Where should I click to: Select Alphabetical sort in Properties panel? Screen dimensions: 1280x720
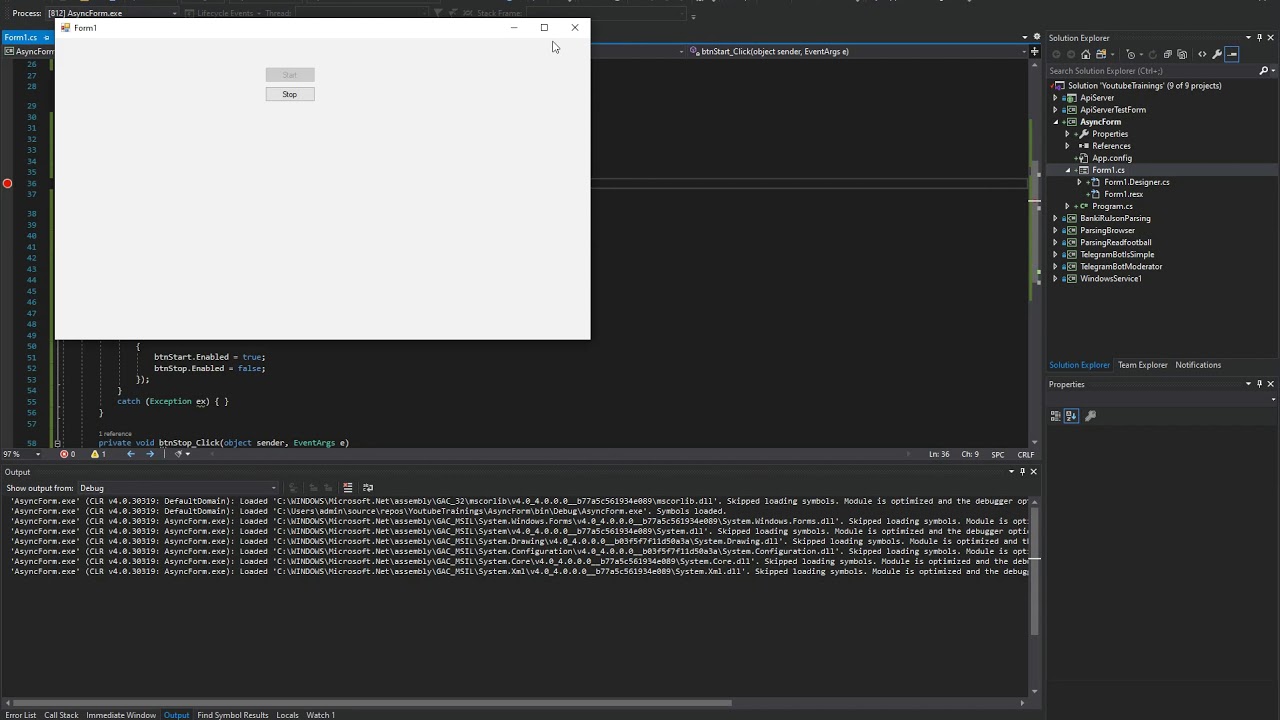click(1071, 416)
